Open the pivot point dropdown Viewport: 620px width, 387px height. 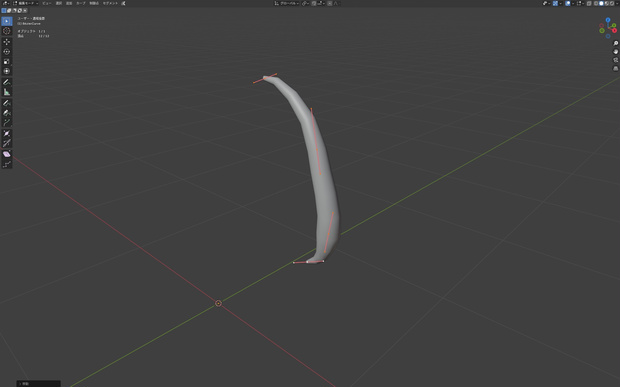coord(306,3)
